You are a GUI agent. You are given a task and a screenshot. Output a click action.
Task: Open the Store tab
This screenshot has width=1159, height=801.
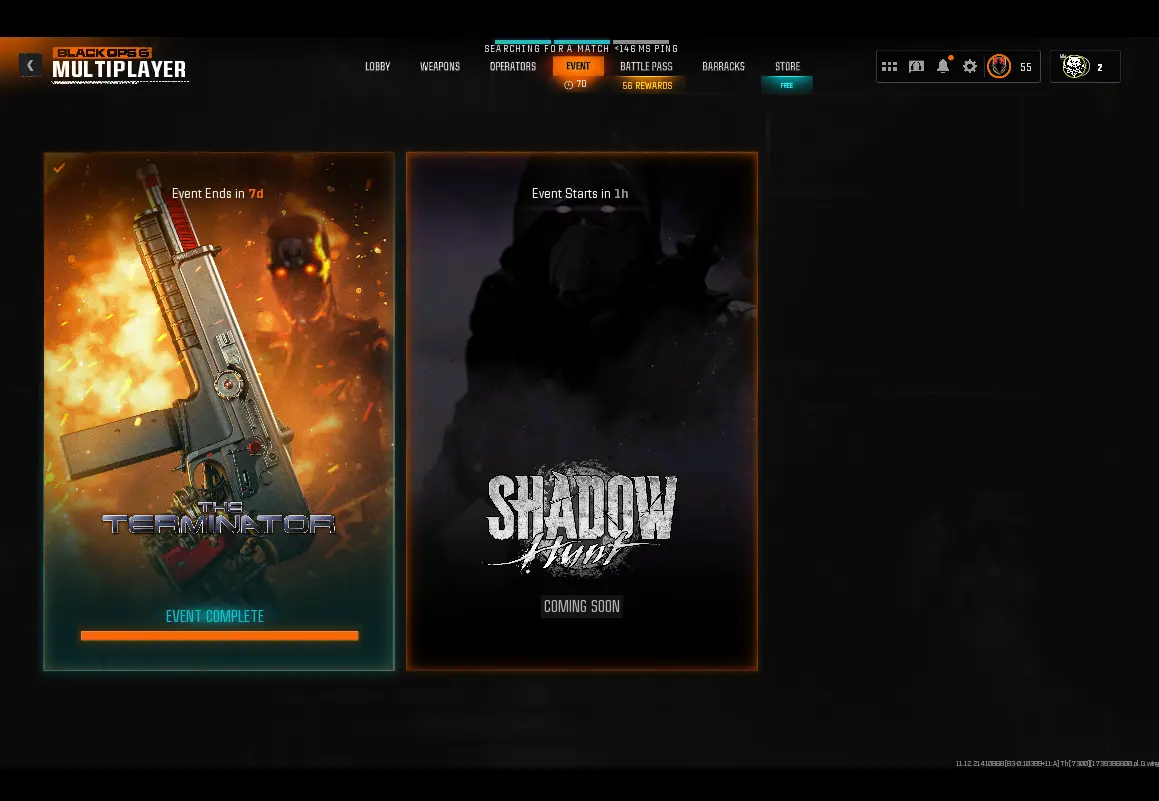787,67
